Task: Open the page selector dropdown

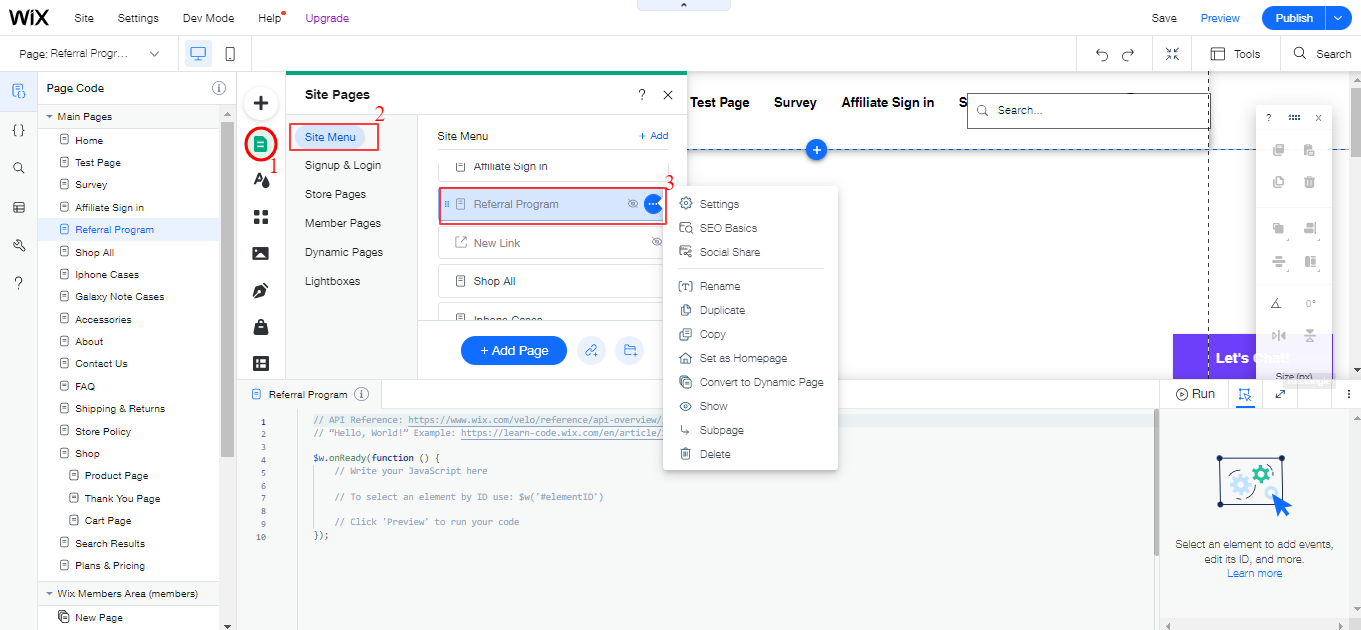Action: [90, 54]
